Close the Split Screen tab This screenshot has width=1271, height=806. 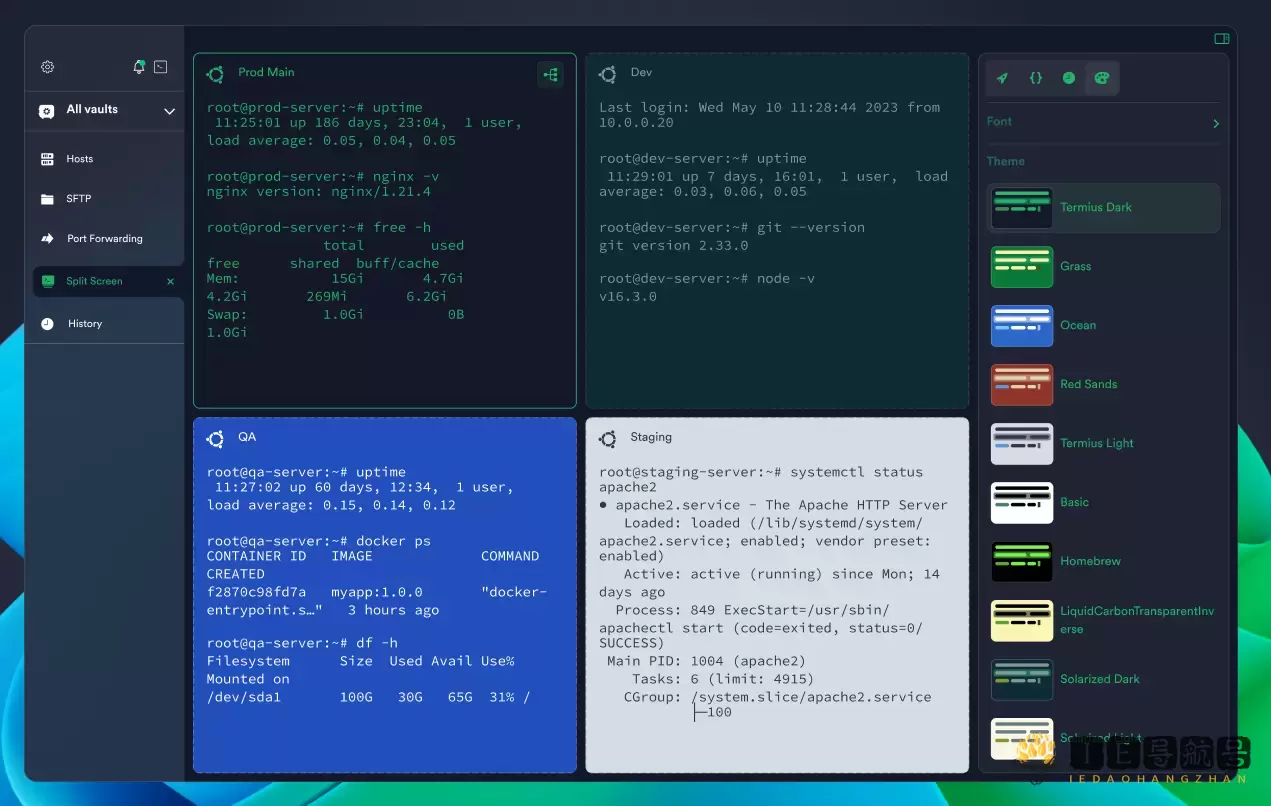pos(171,282)
